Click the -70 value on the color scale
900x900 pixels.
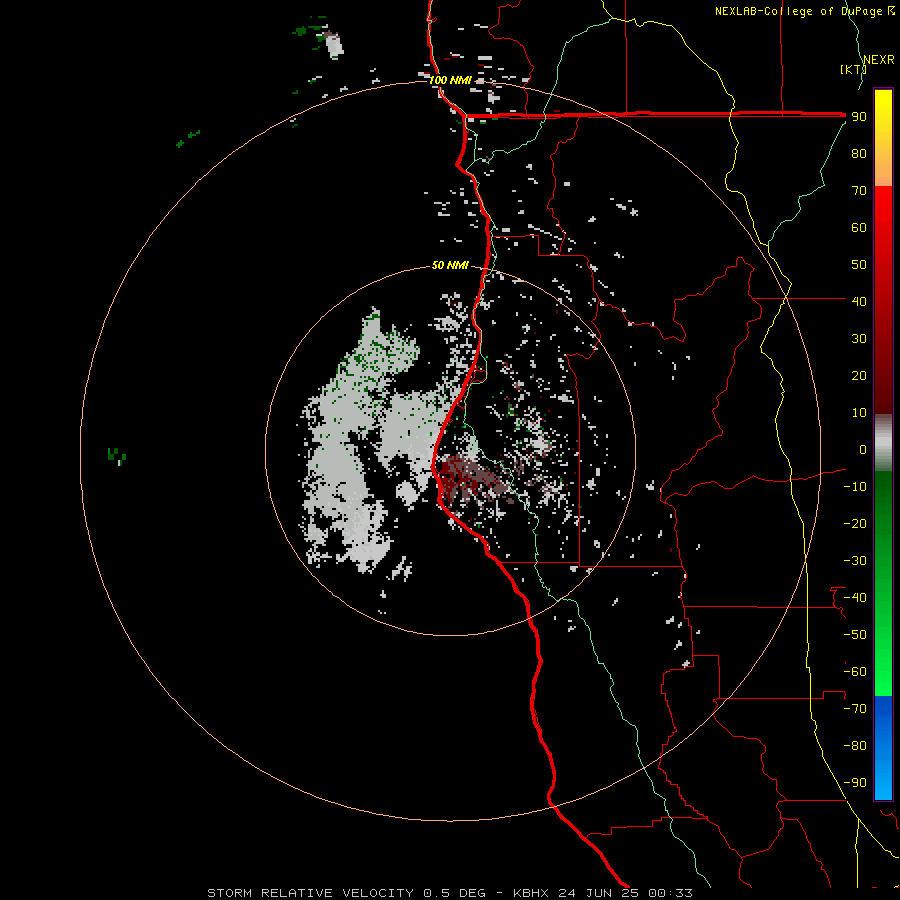point(855,709)
